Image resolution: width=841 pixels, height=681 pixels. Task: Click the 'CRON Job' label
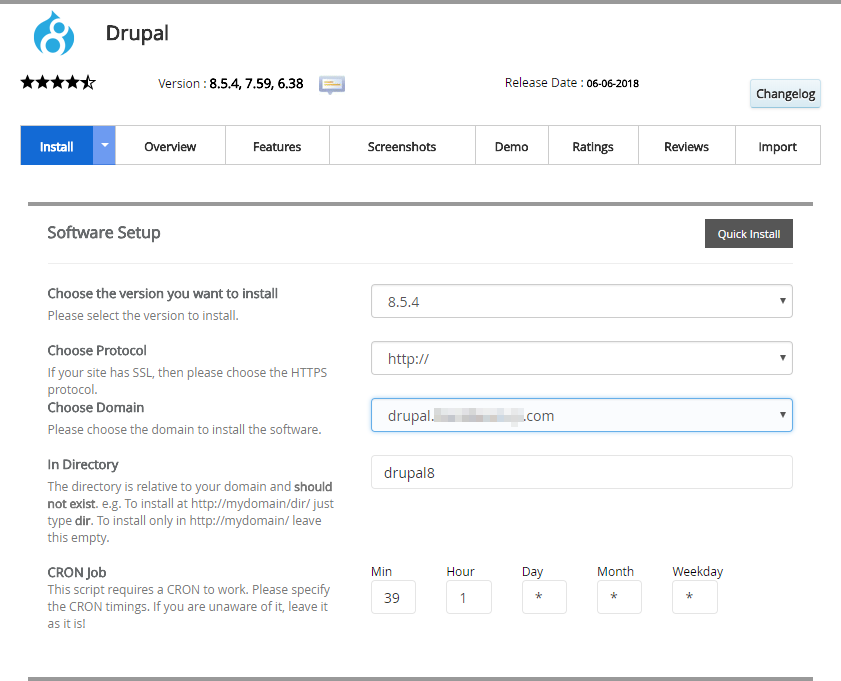click(x=77, y=573)
